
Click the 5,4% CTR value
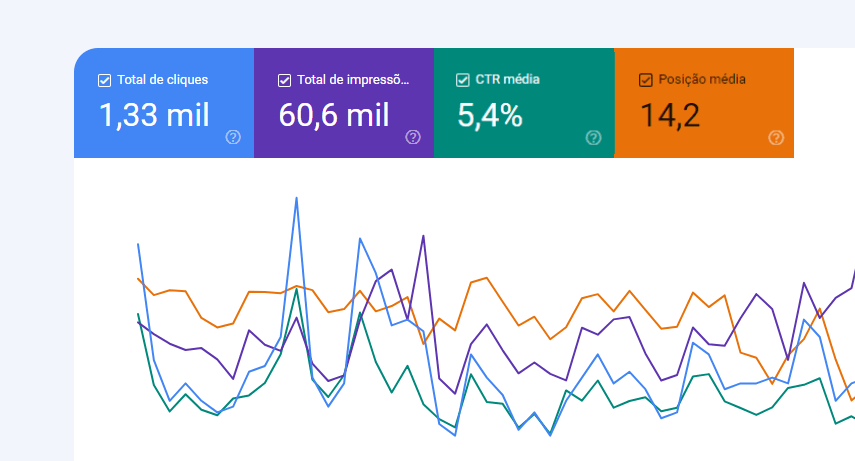click(x=490, y=115)
